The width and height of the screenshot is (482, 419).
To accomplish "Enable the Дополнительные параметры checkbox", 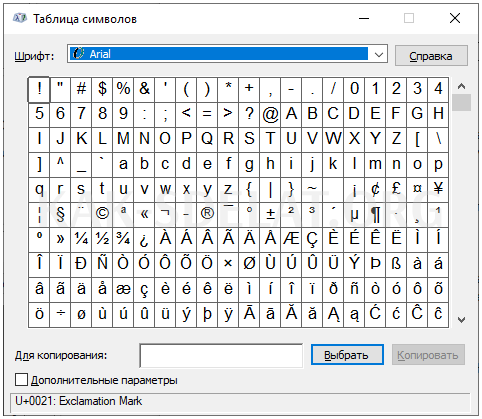I will click(21, 380).
